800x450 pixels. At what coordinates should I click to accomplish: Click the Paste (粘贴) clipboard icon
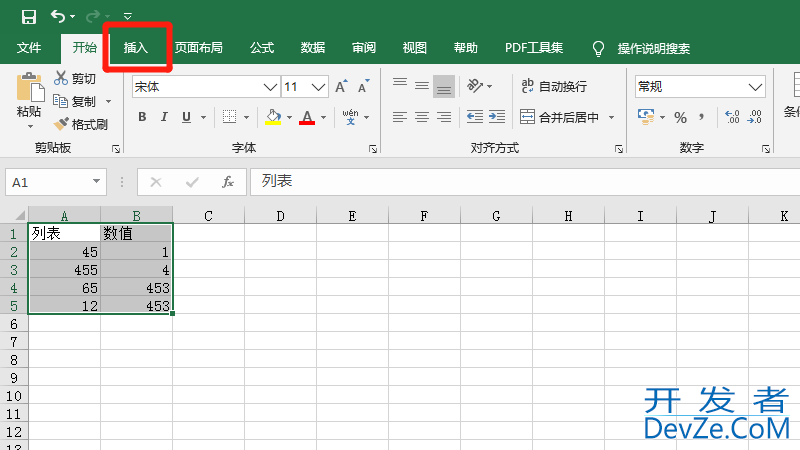click(x=30, y=87)
